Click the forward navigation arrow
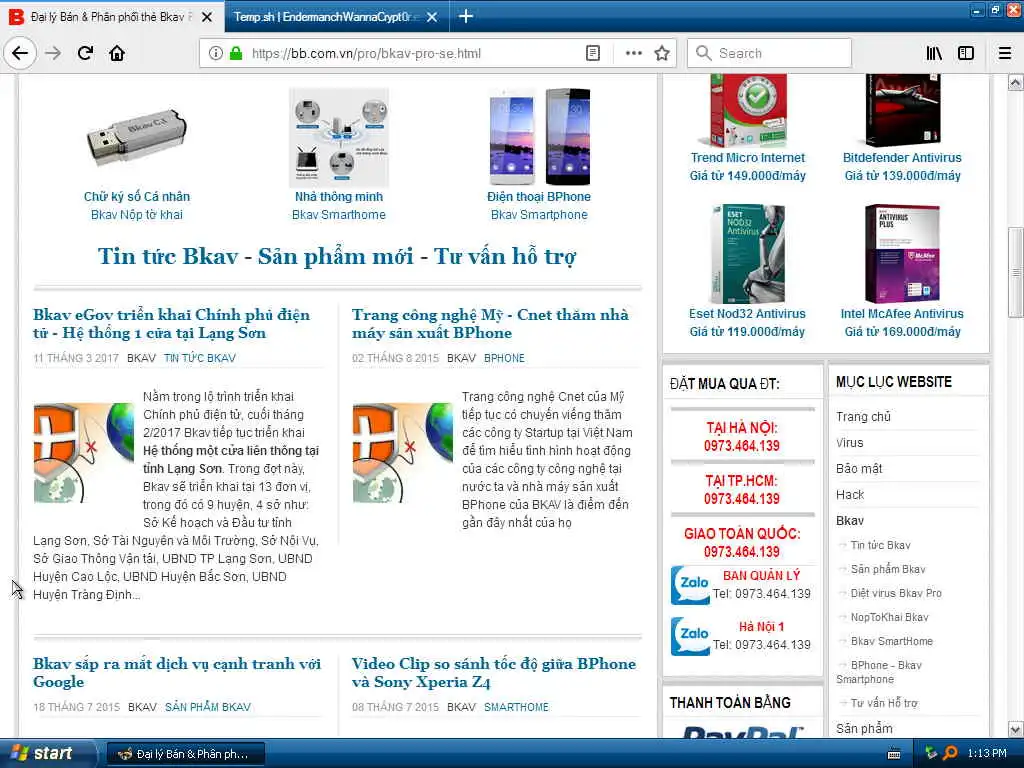 (x=53, y=53)
